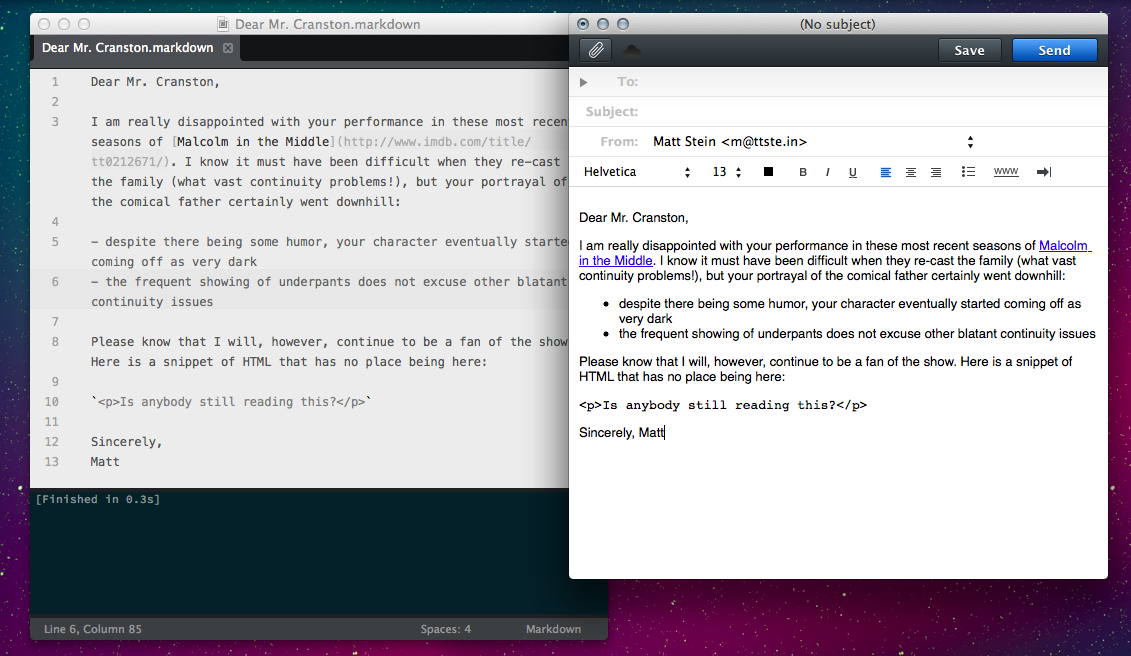1131x656 pixels.
Task: Open the Helvetica font dropdown
Action: (637, 172)
